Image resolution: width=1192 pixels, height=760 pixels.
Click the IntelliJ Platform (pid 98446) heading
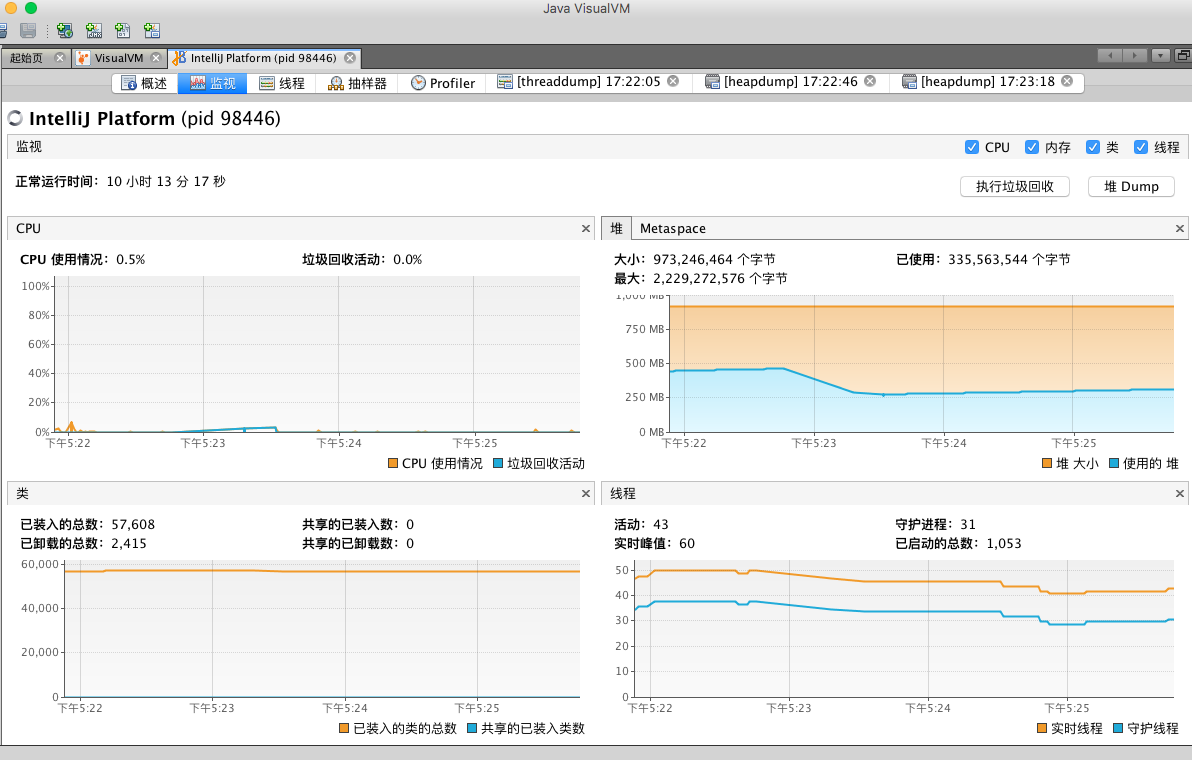(154, 119)
